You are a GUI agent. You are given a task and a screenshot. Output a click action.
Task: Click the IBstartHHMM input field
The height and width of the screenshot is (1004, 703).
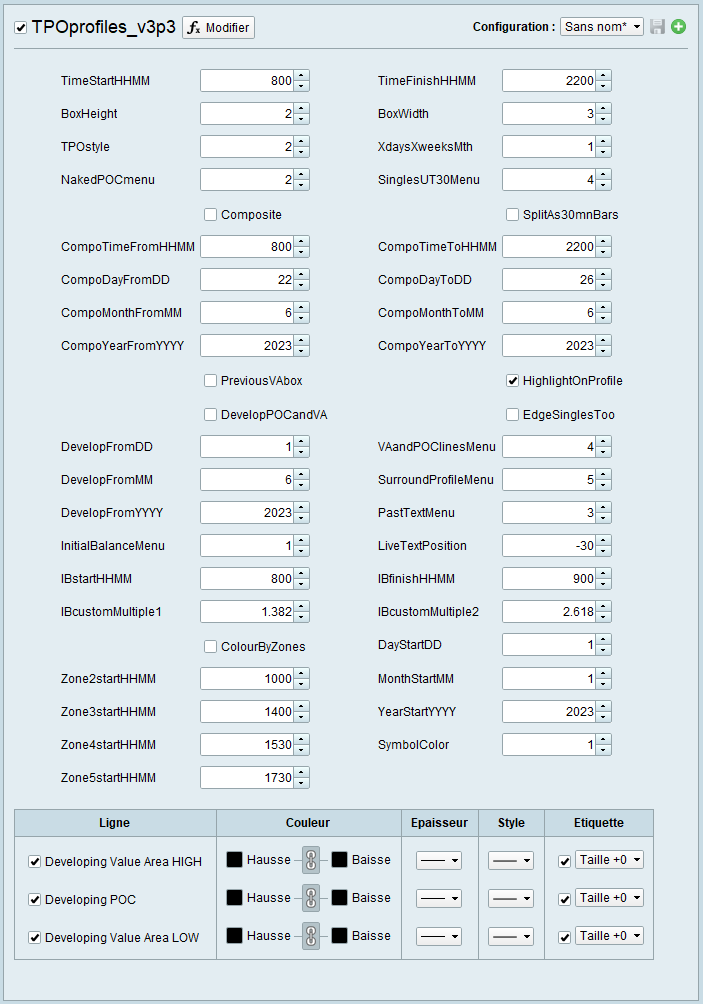pos(247,579)
